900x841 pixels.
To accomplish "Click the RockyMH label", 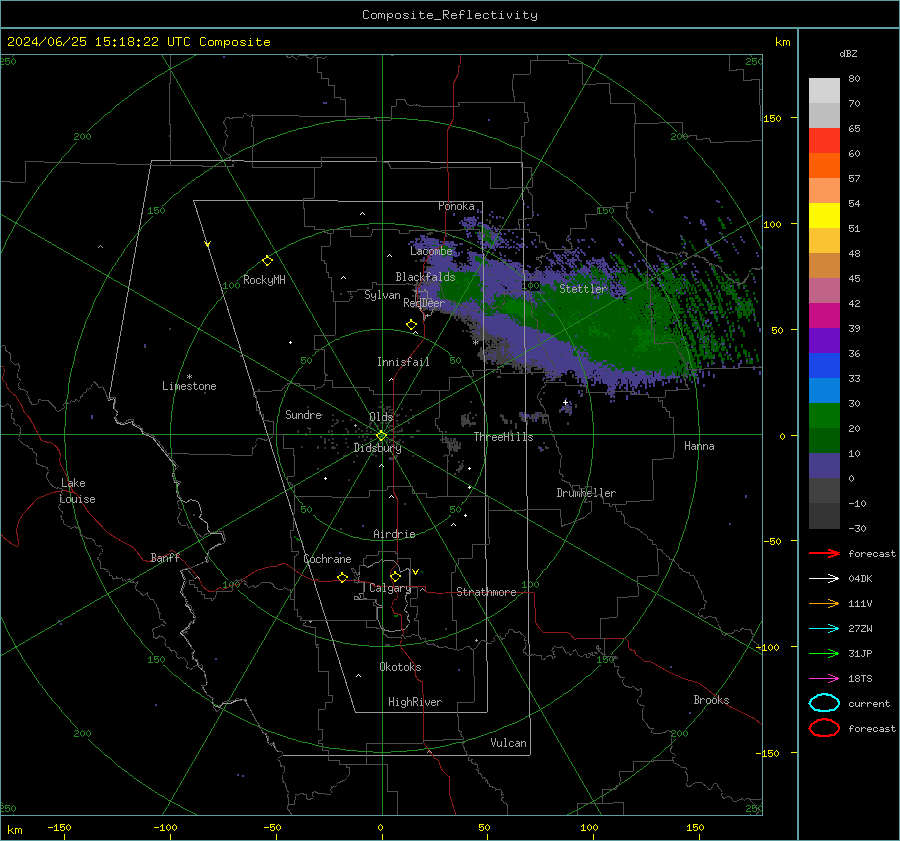I will pyautogui.click(x=264, y=280).
